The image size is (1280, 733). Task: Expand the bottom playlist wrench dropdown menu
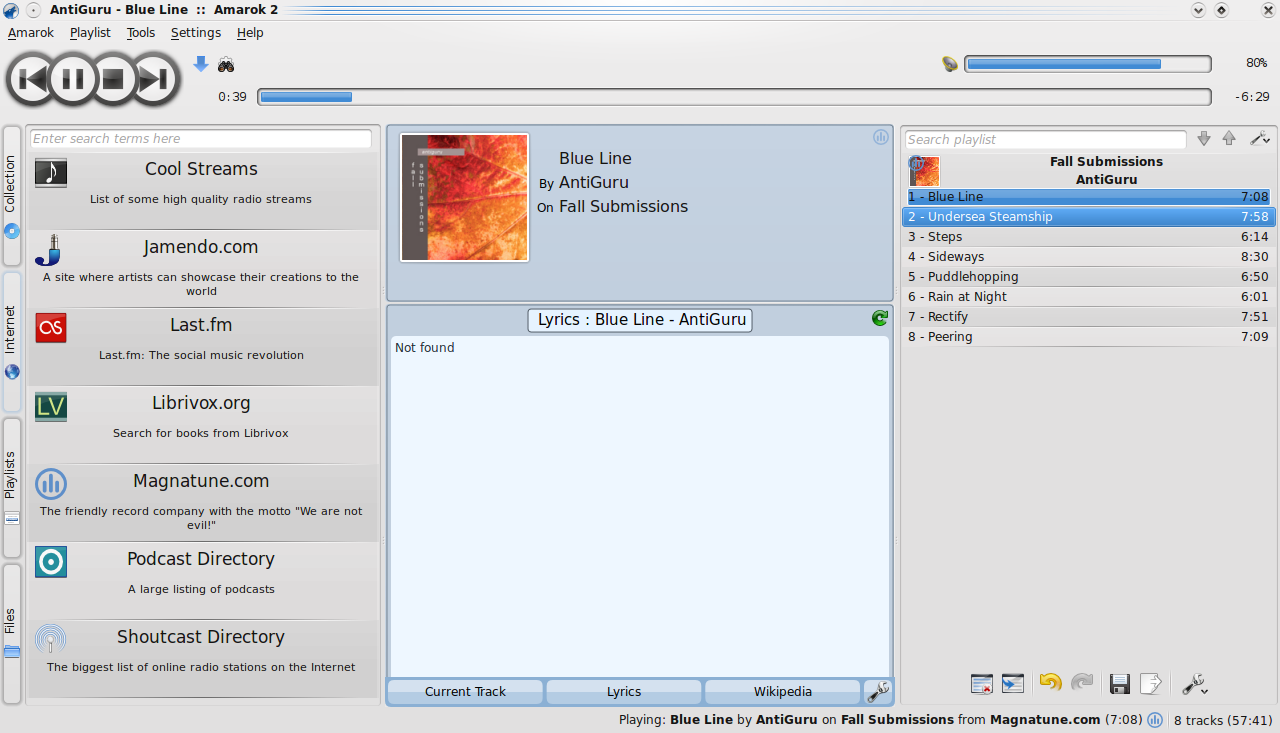click(1195, 684)
